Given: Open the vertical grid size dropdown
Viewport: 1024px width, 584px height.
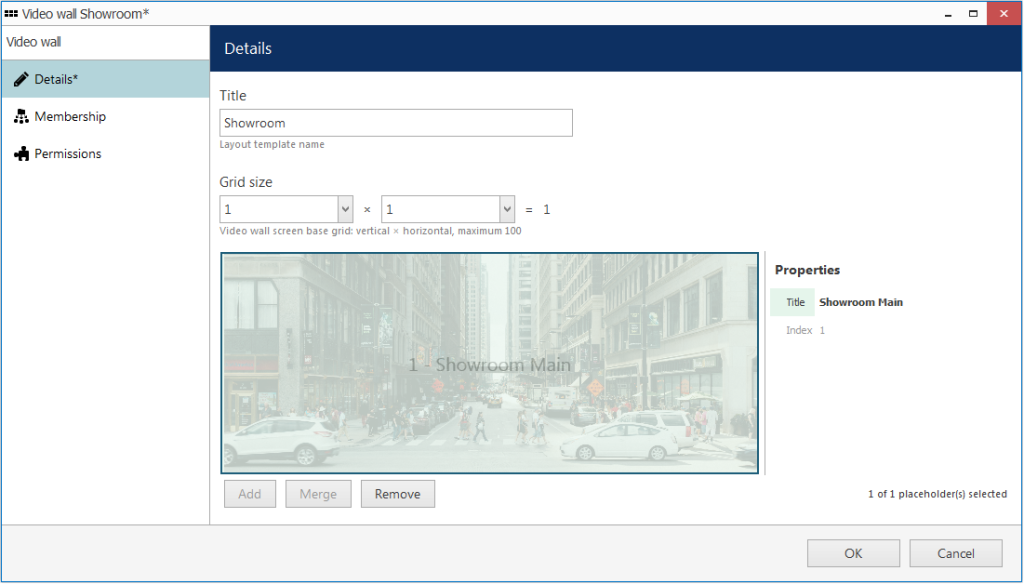Looking at the screenshot, I should pyautogui.click(x=345, y=210).
